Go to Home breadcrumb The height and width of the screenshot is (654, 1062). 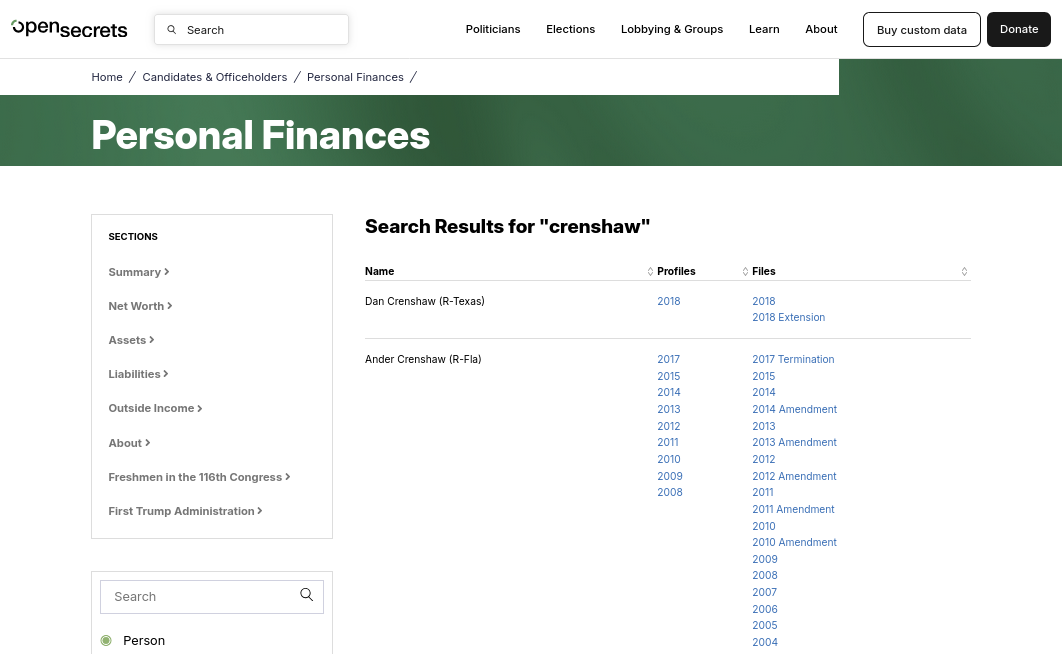(x=107, y=77)
